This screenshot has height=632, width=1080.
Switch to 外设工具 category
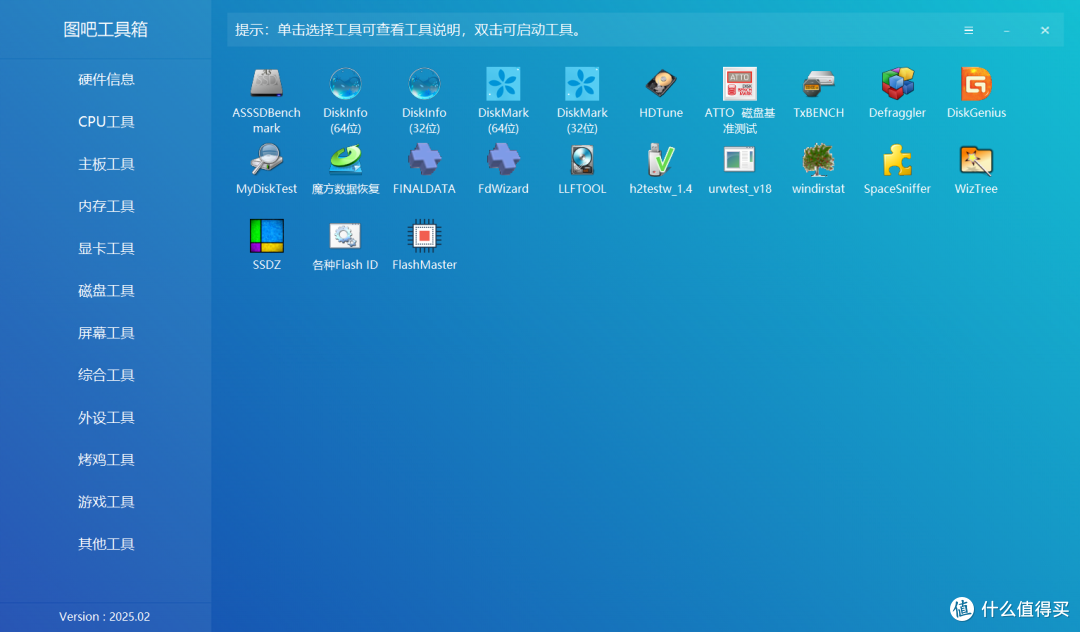coord(106,418)
